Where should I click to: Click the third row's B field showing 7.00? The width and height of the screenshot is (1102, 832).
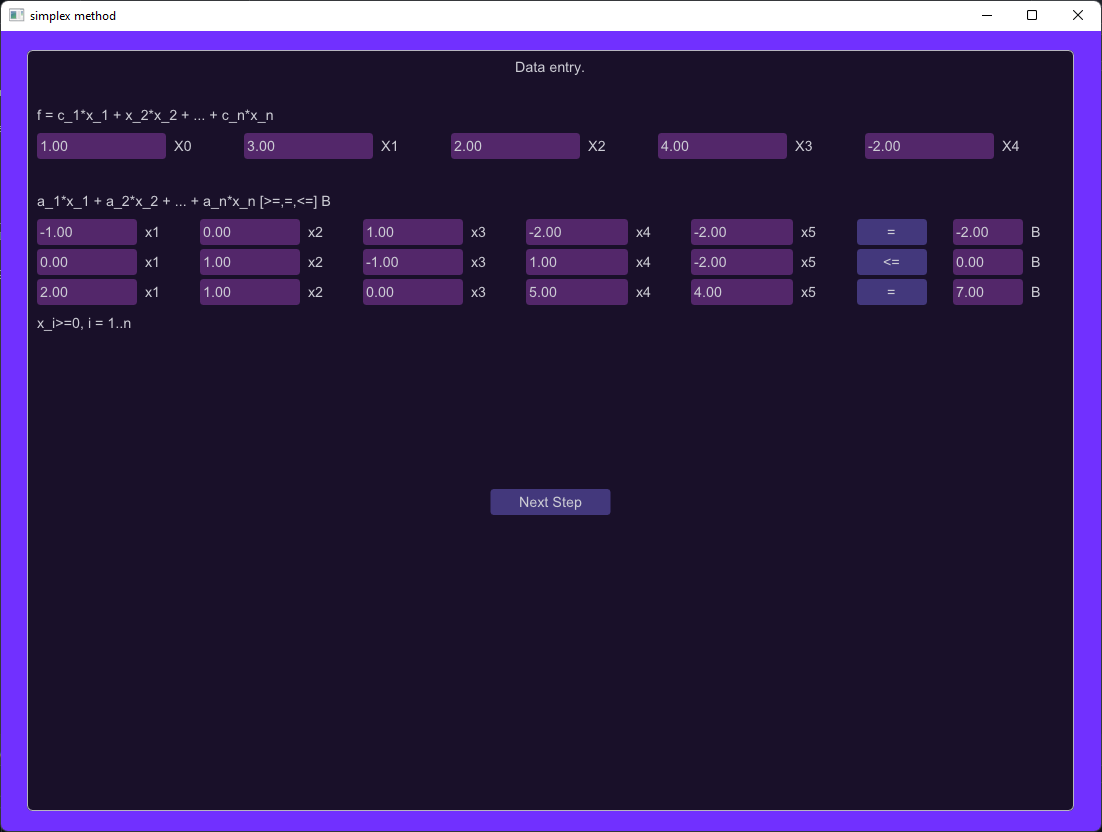pyautogui.click(x=987, y=291)
